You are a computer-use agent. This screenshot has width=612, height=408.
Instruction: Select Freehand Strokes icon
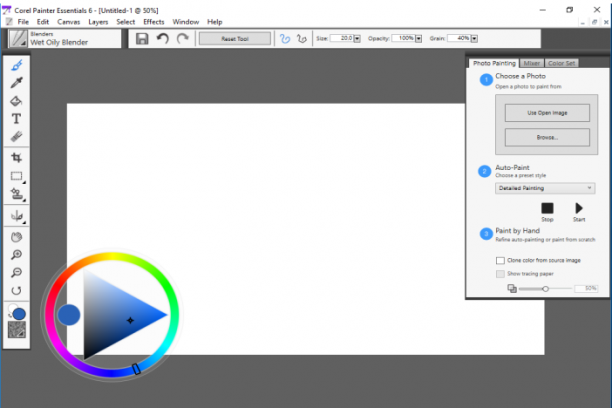[285, 39]
